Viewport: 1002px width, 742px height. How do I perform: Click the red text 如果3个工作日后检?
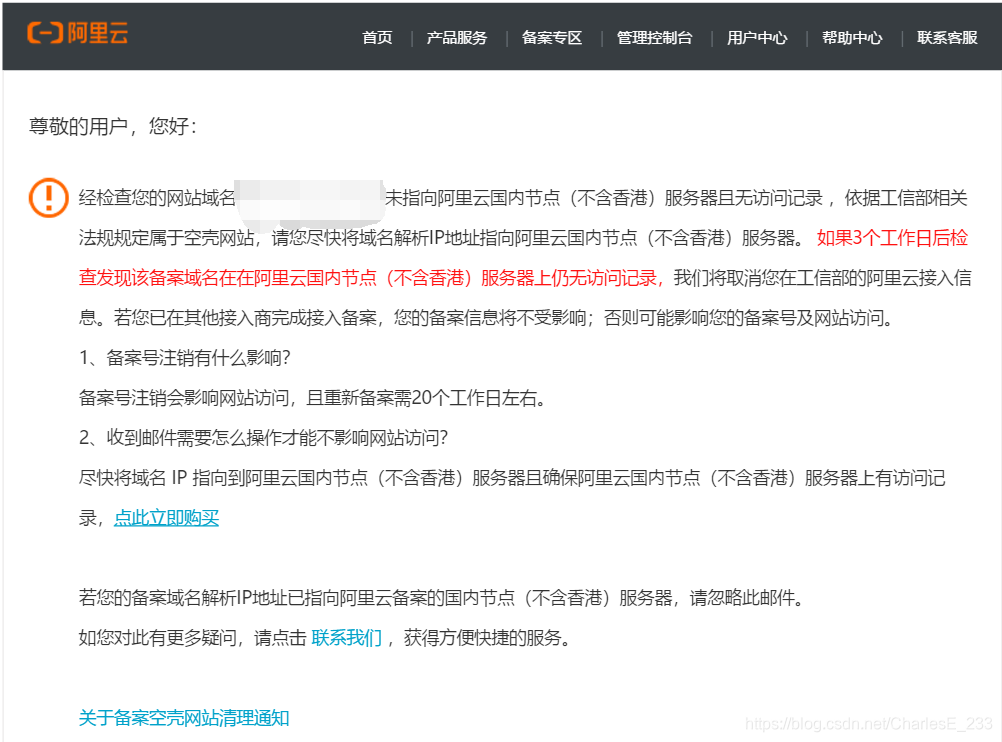tap(893, 238)
